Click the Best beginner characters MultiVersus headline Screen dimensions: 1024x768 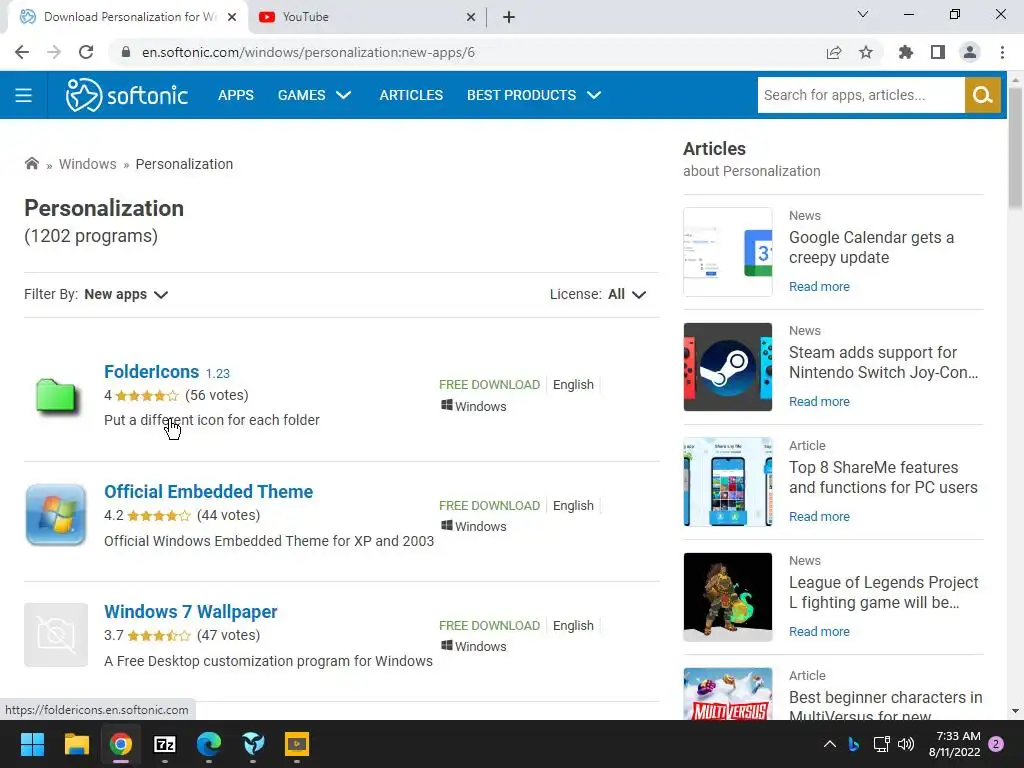coord(885,707)
